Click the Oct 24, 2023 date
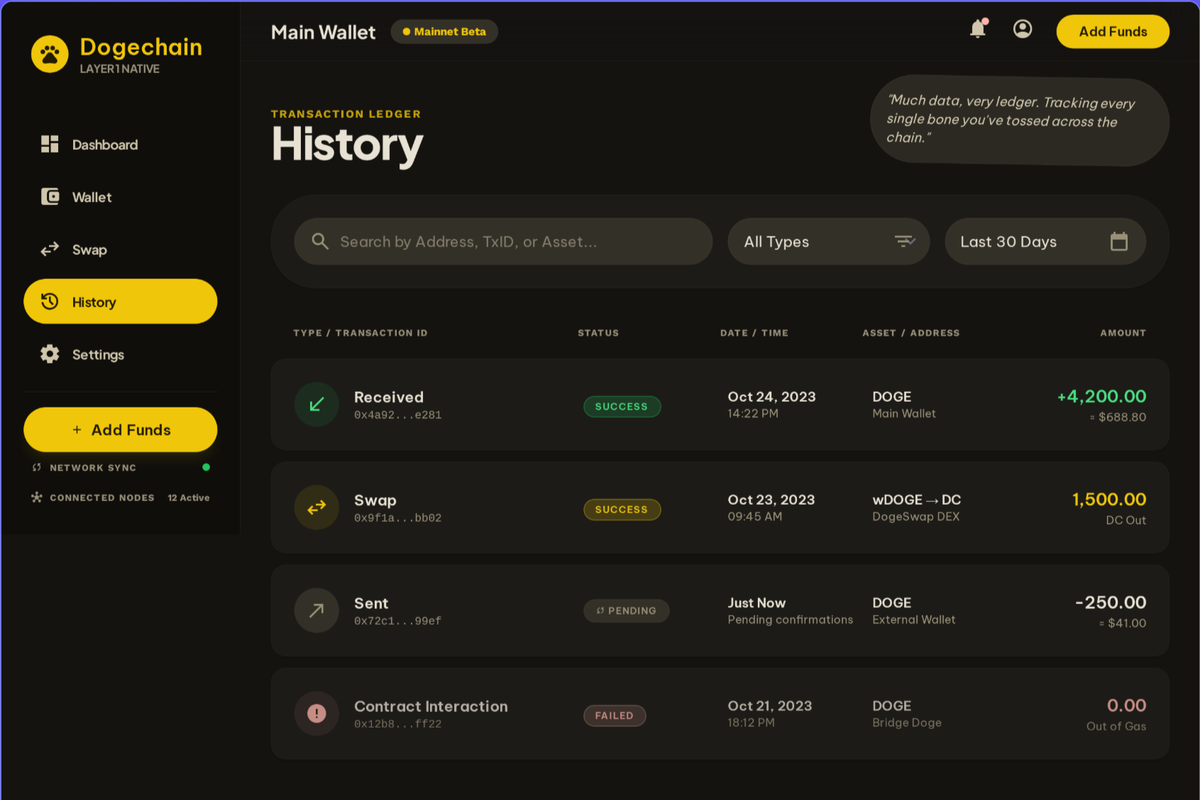This screenshot has height=800, width=1200. (x=772, y=396)
